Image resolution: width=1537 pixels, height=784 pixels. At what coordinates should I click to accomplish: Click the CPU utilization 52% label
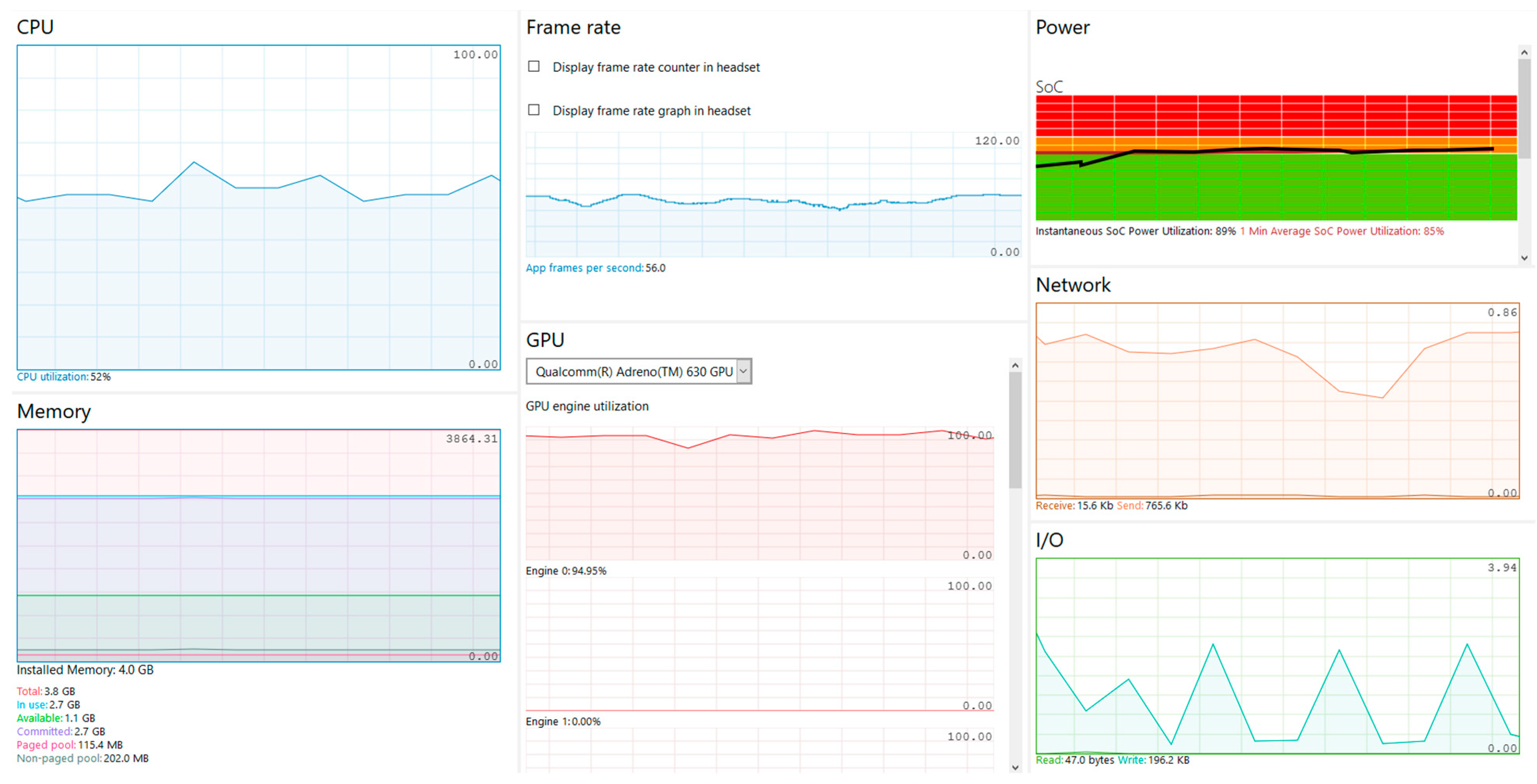64,377
